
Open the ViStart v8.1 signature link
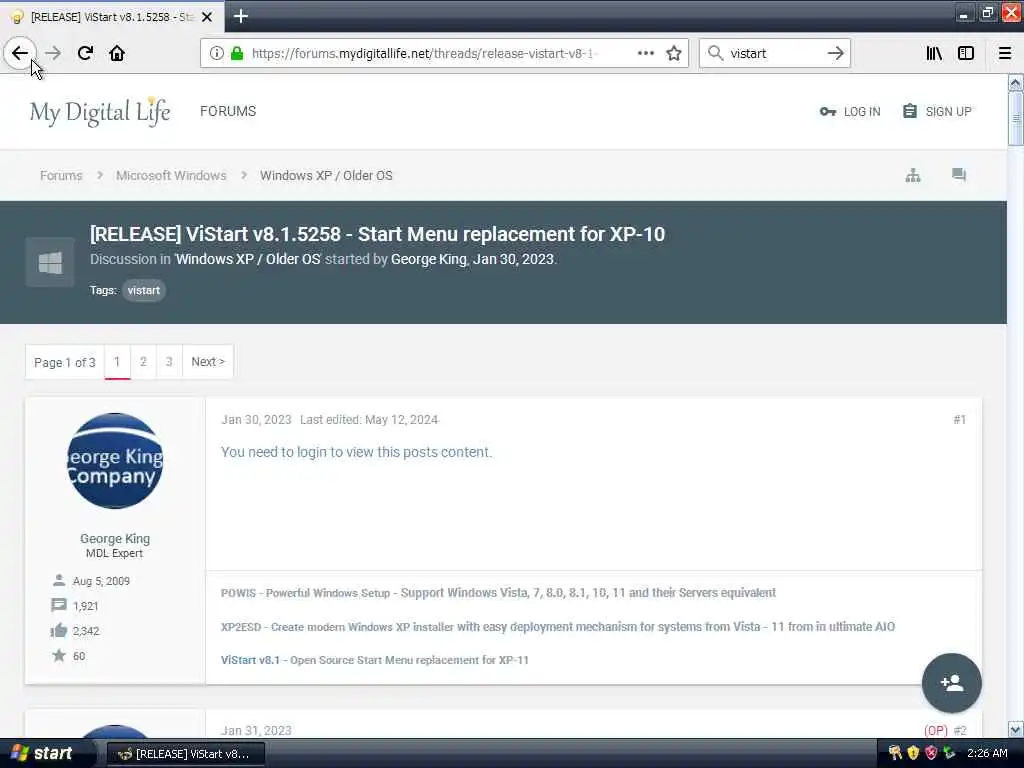250,660
